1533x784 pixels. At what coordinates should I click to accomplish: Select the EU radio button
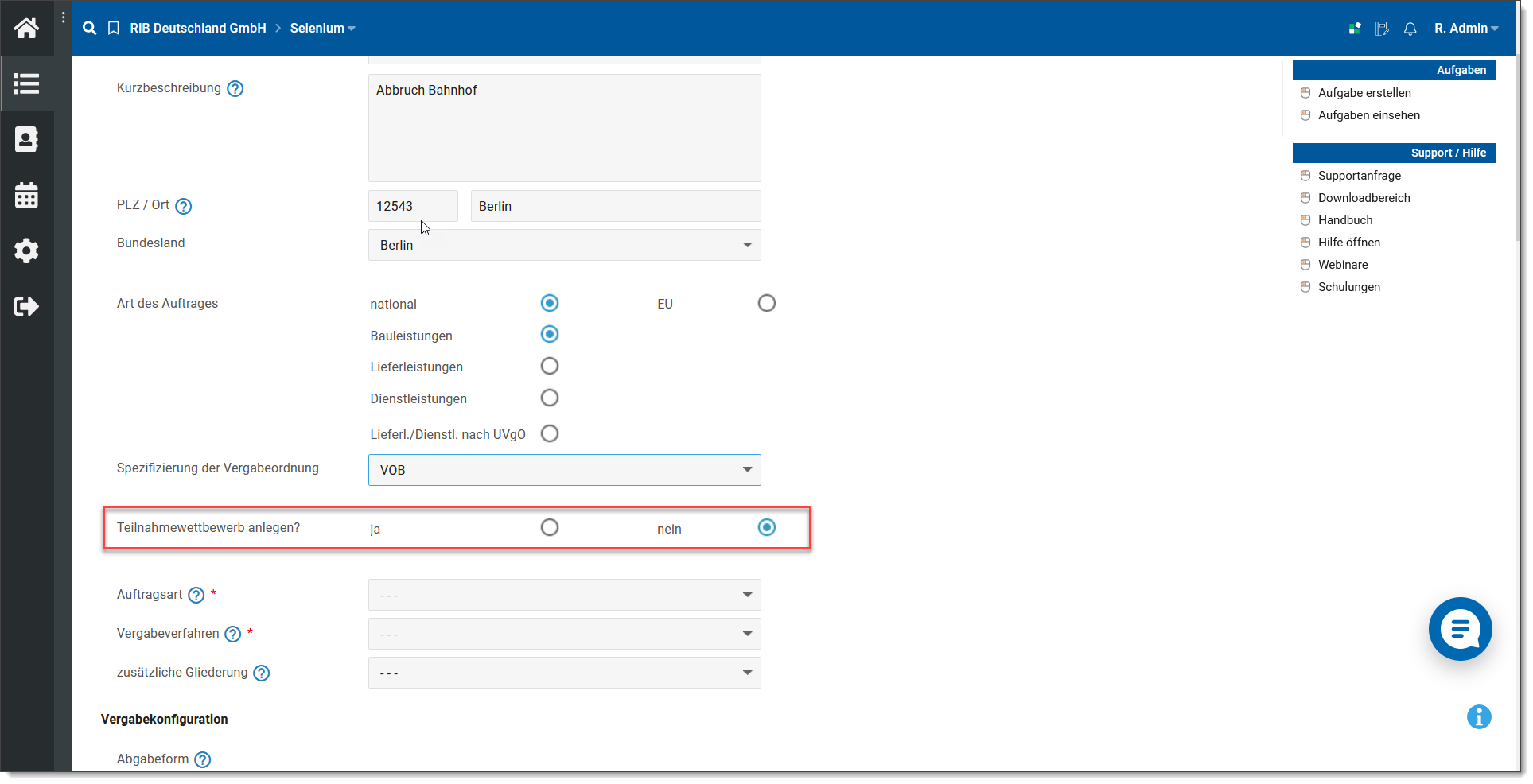[x=766, y=303]
